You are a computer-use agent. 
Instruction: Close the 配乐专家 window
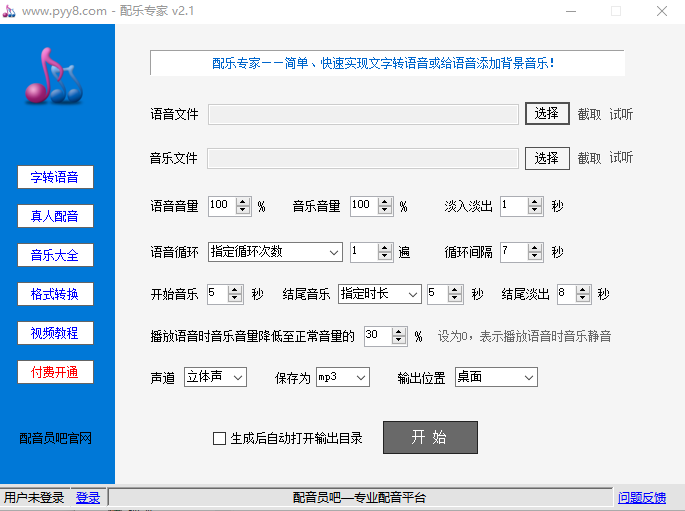pyautogui.click(x=662, y=11)
